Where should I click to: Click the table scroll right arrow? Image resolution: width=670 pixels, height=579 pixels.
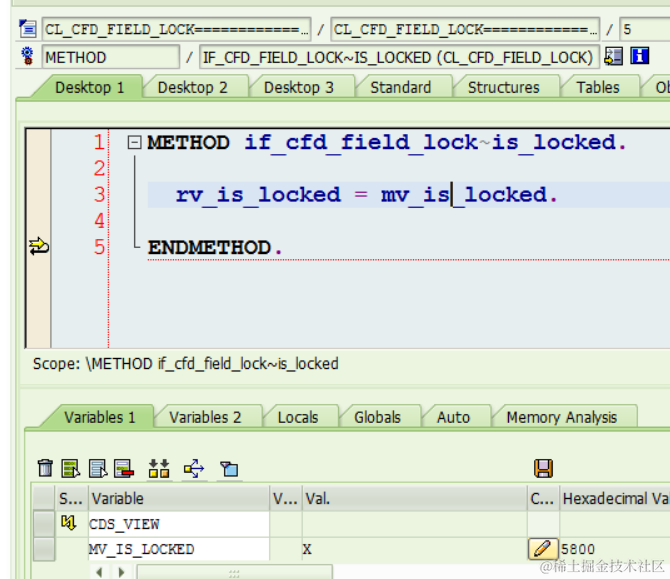pyautogui.click(x=121, y=572)
